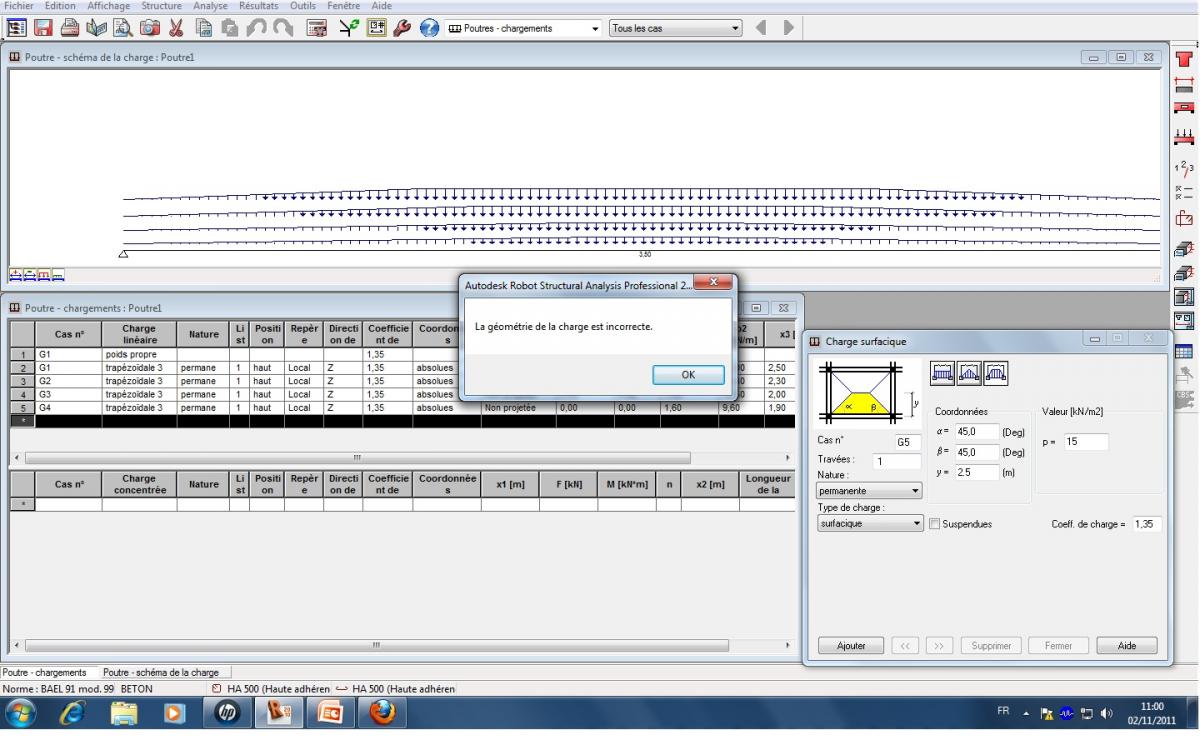Select row 5 G4 in loads table
Screen dimensions: 1200x750
click(22, 407)
